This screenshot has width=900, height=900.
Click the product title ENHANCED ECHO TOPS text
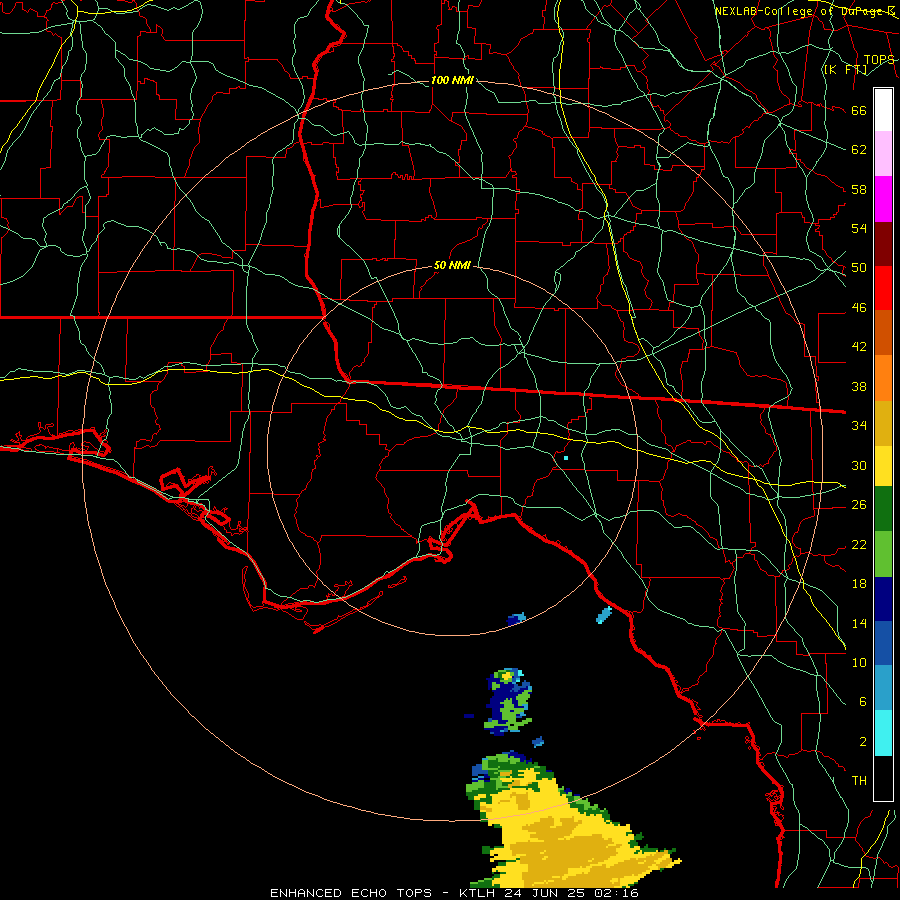coord(351,893)
